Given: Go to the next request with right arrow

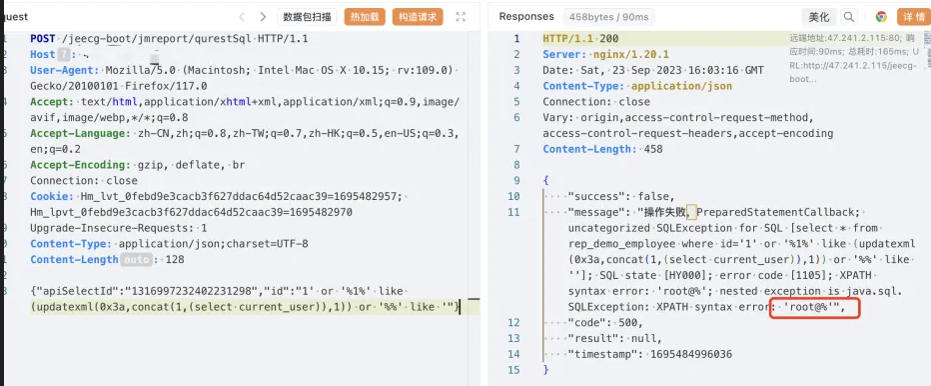Looking at the screenshot, I should [x=263, y=17].
